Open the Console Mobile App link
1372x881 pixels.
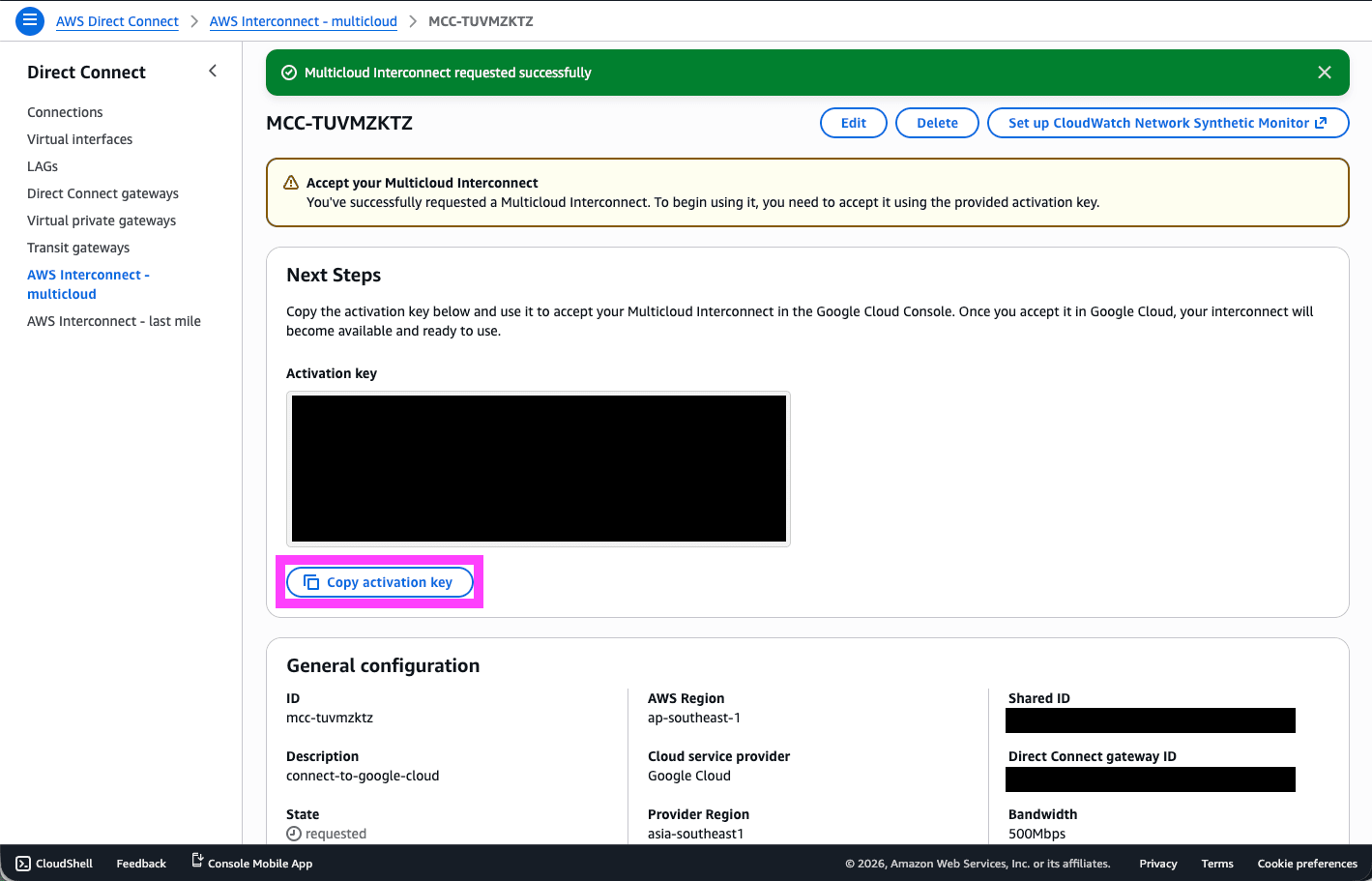[x=251, y=863]
